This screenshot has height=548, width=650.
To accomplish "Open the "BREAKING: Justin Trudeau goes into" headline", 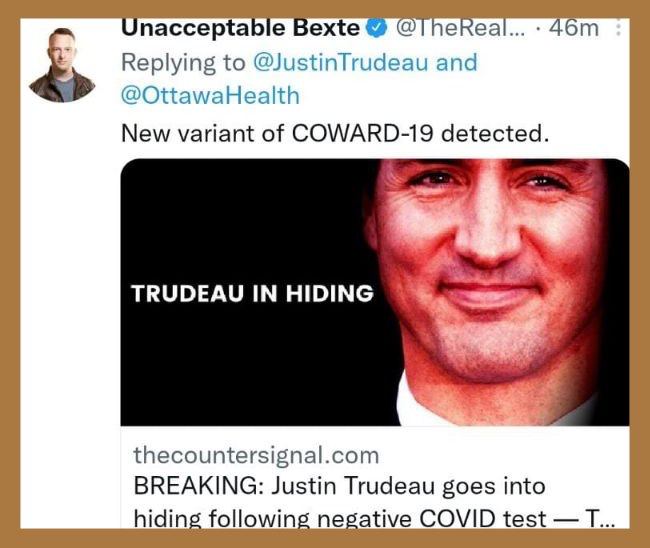I will click(340, 486).
